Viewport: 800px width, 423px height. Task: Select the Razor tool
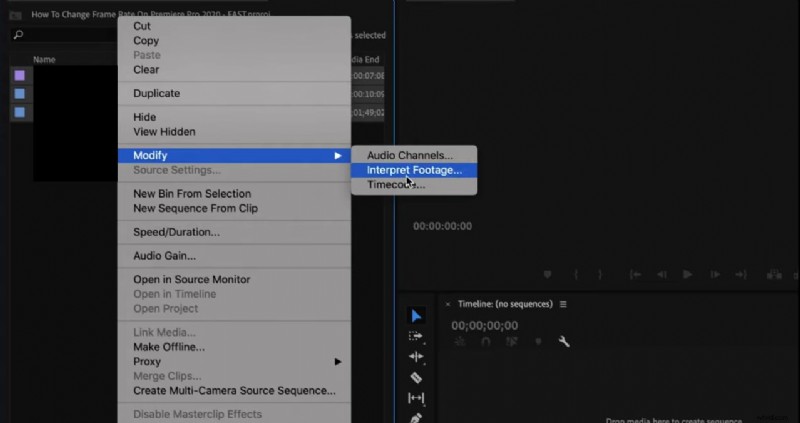point(416,378)
